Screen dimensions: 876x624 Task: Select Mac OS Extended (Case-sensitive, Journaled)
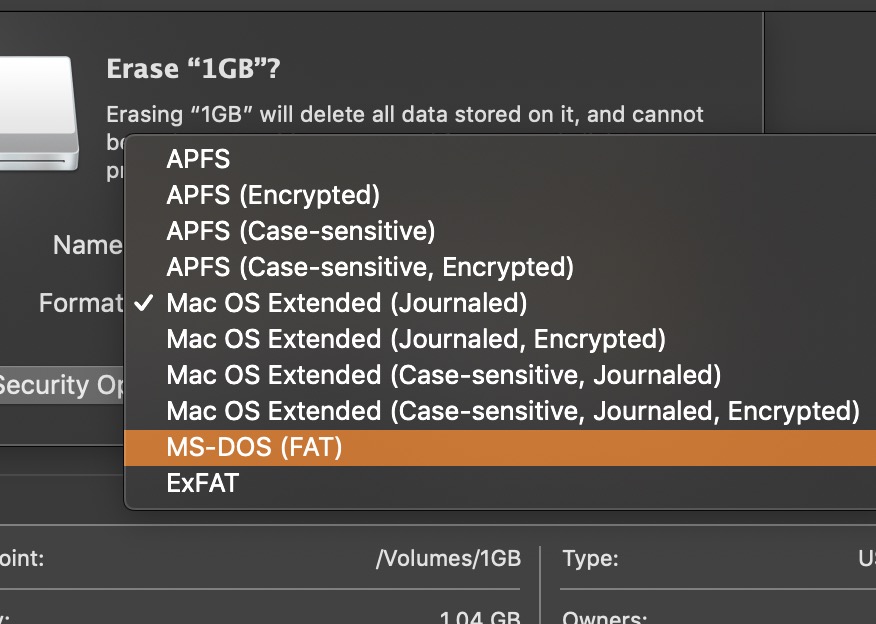point(444,375)
